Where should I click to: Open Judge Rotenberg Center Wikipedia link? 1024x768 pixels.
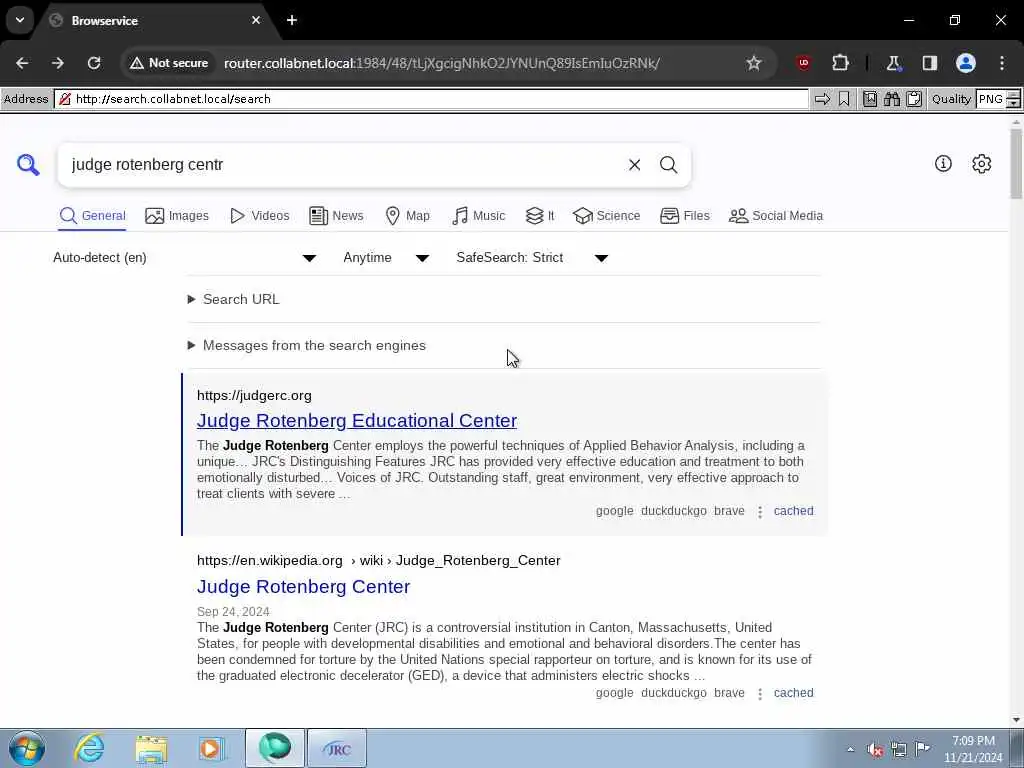pyautogui.click(x=304, y=586)
